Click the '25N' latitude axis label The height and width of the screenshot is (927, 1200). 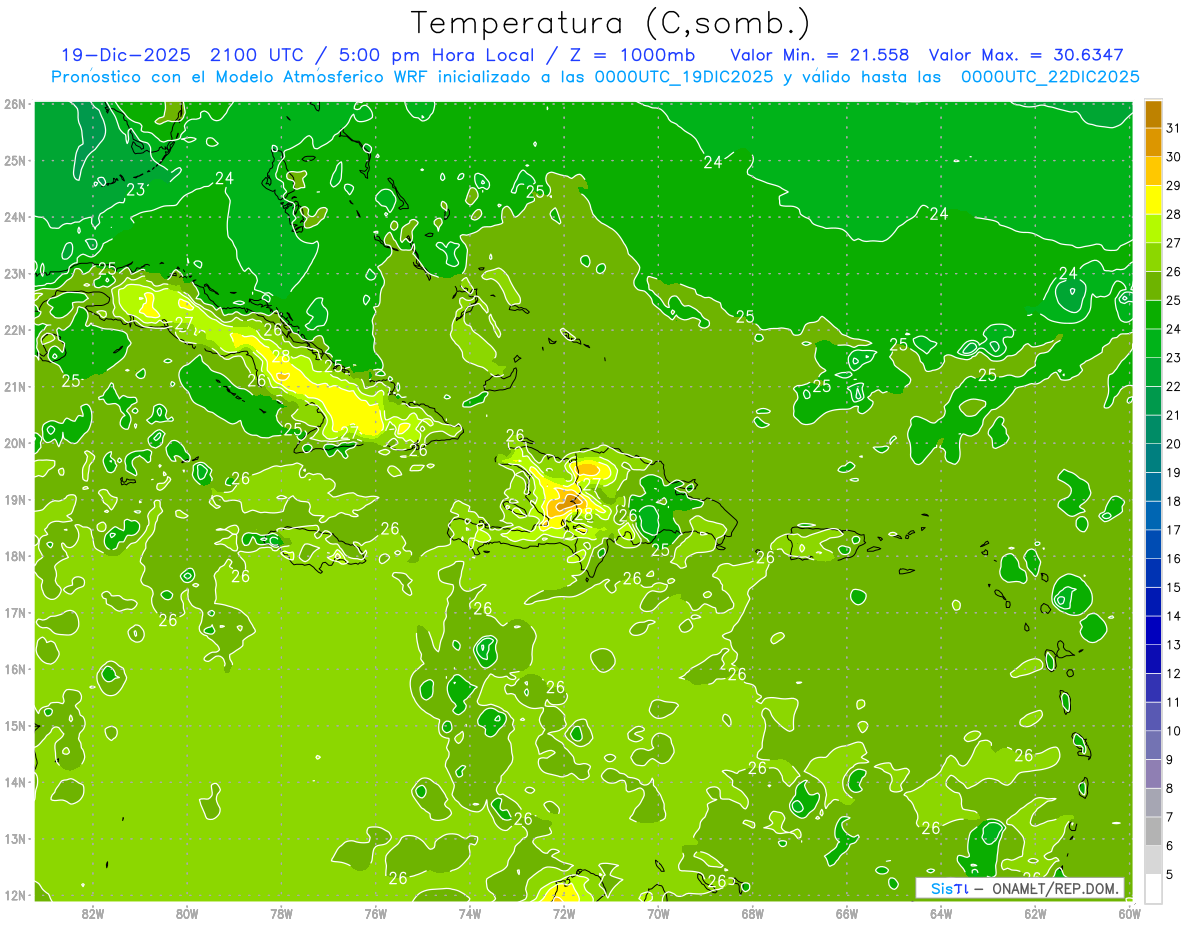point(15,160)
